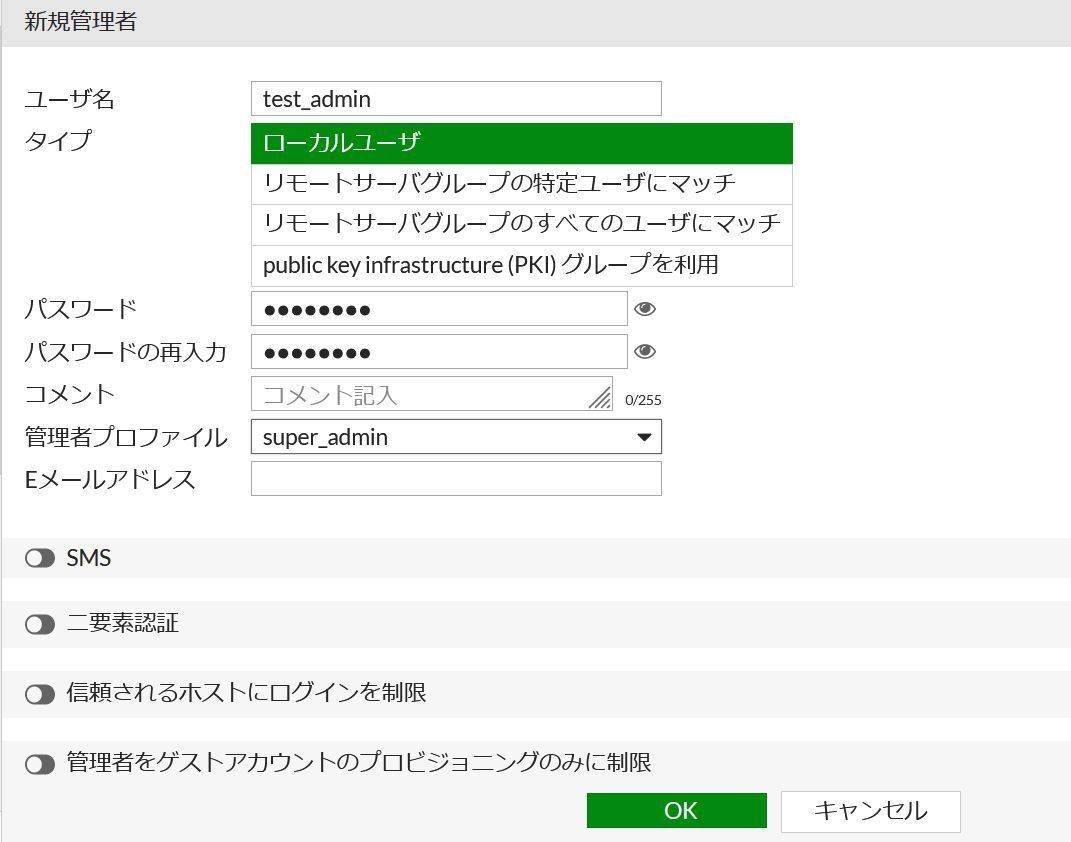Open the 管理者プロファイル dropdown
Viewport: 1071px width, 842px height.
pos(456,436)
